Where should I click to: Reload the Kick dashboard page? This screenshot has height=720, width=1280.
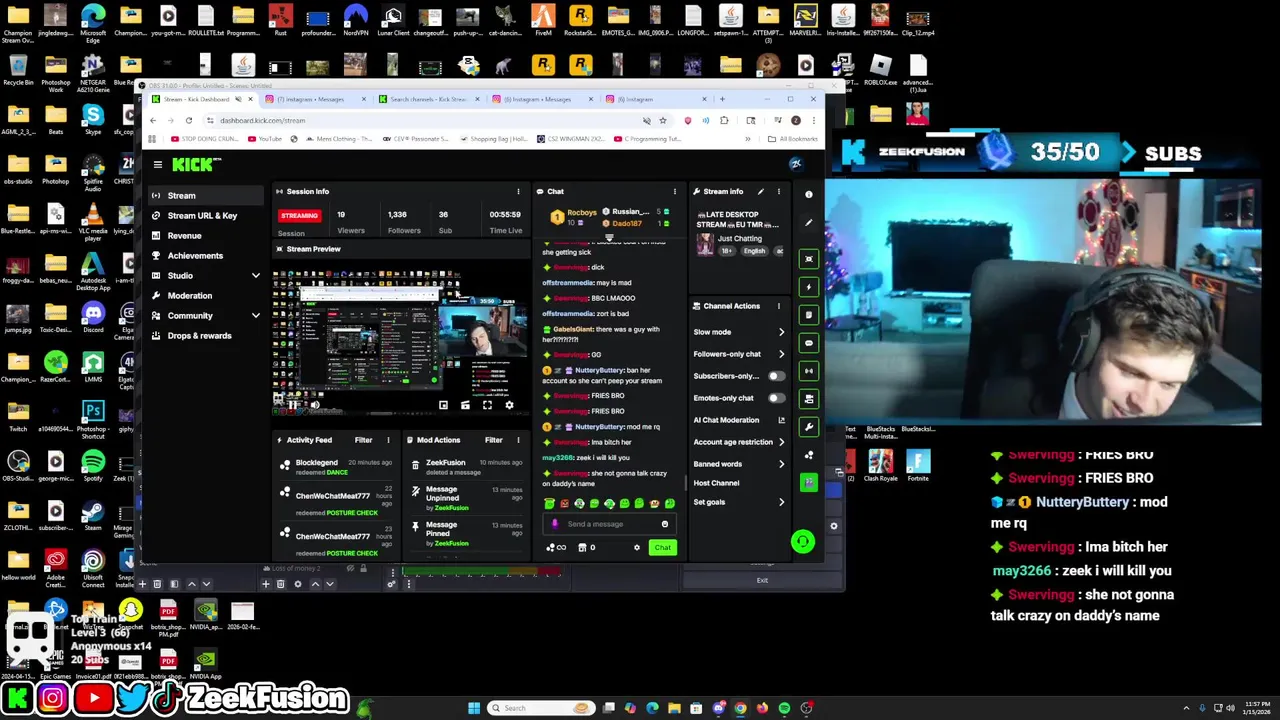click(188, 120)
